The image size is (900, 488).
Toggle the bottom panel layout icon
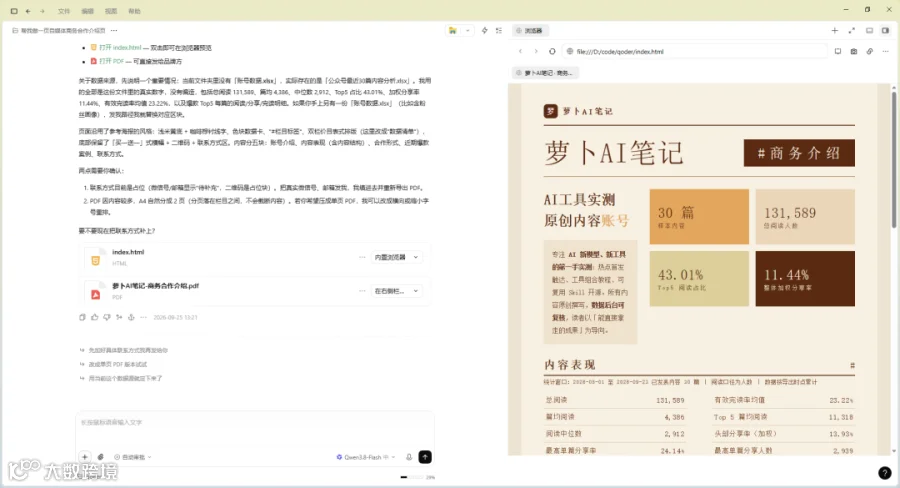(869, 30)
